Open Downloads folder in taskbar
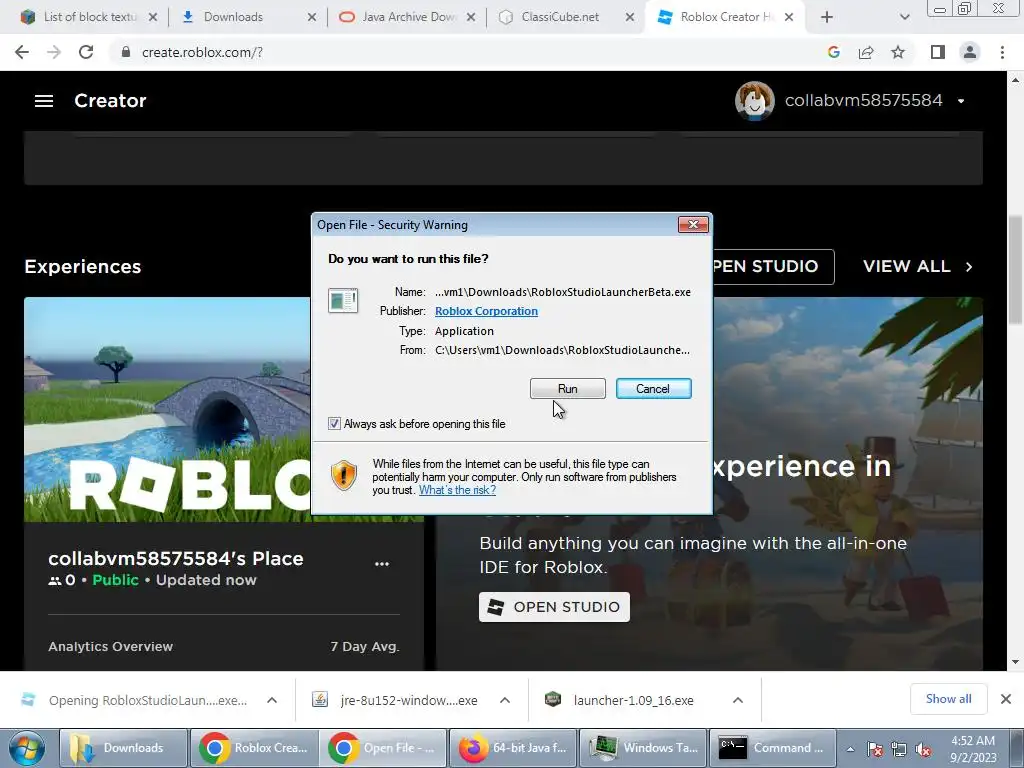Viewport: 1024px width, 768px height. coord(123,748)
